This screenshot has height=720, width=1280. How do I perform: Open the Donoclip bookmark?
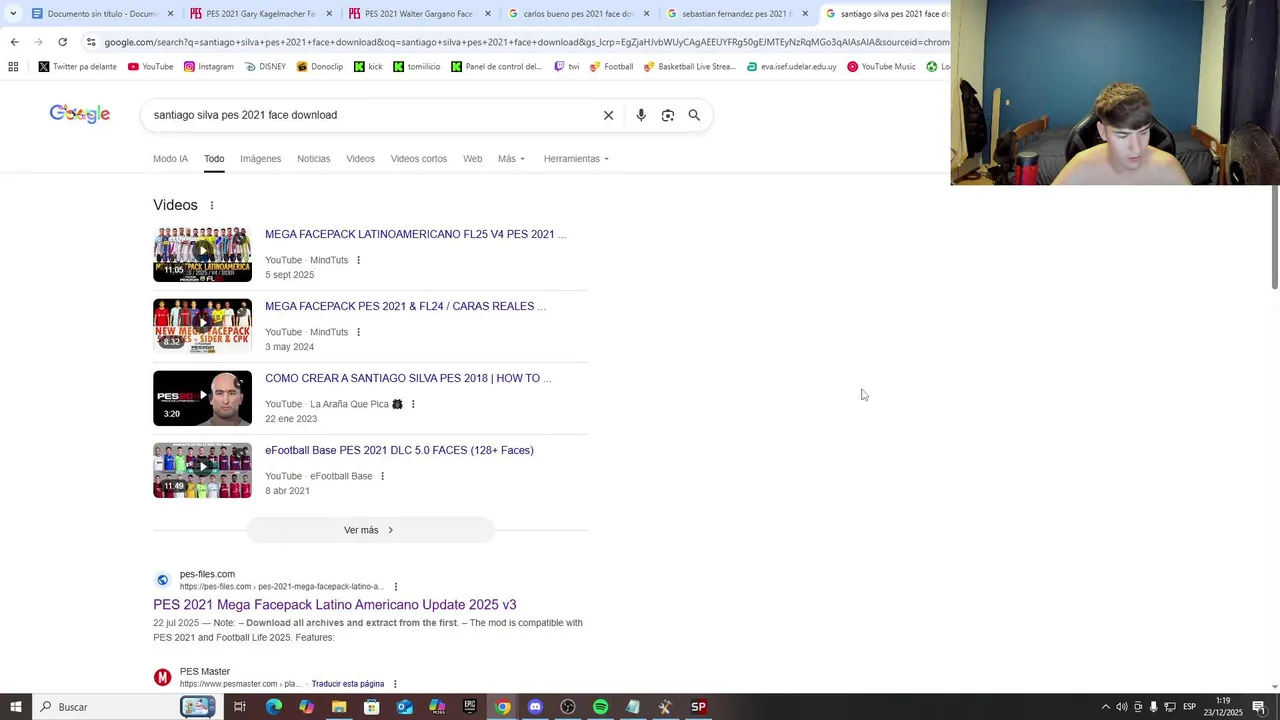[319, 67]
